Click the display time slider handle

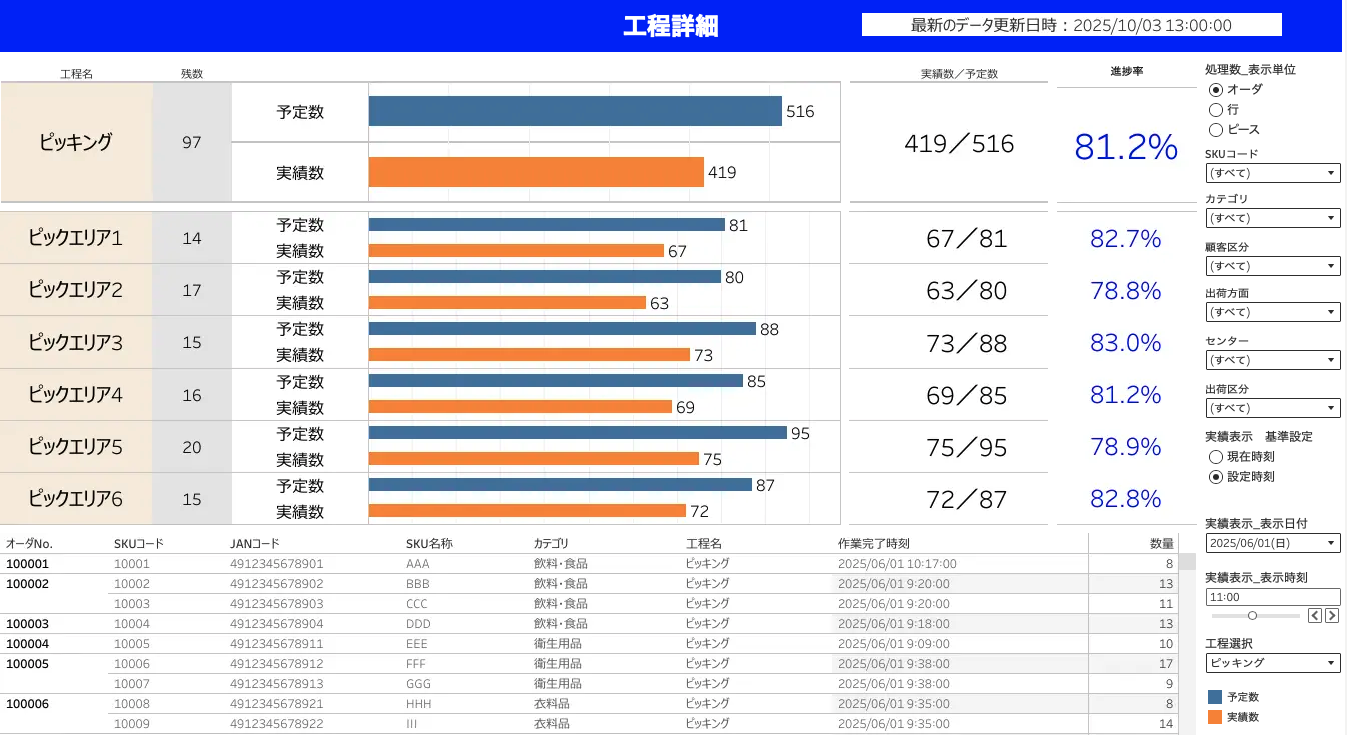(1252, 616)
